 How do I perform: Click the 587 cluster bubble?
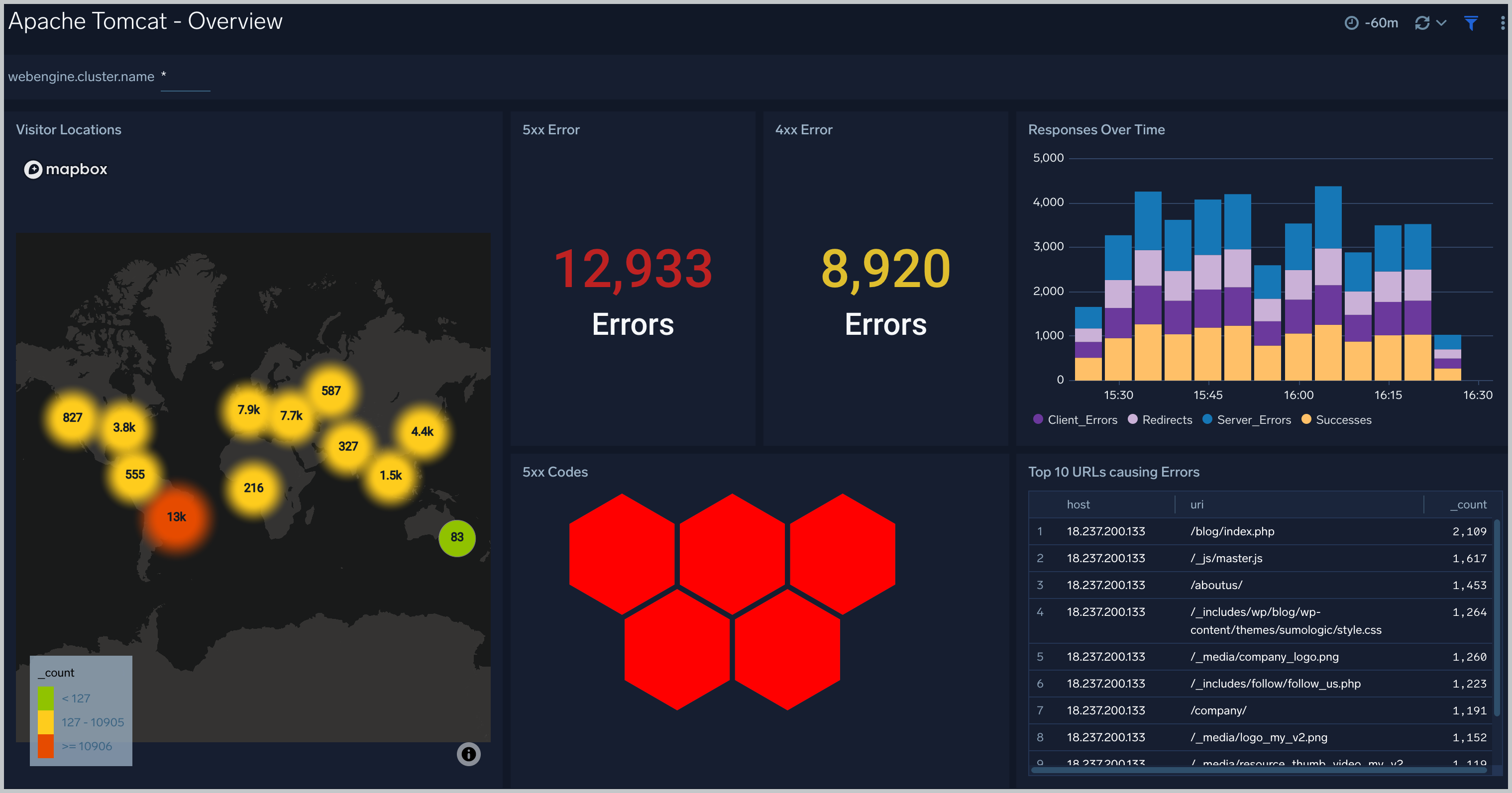(x=331, y=391)
